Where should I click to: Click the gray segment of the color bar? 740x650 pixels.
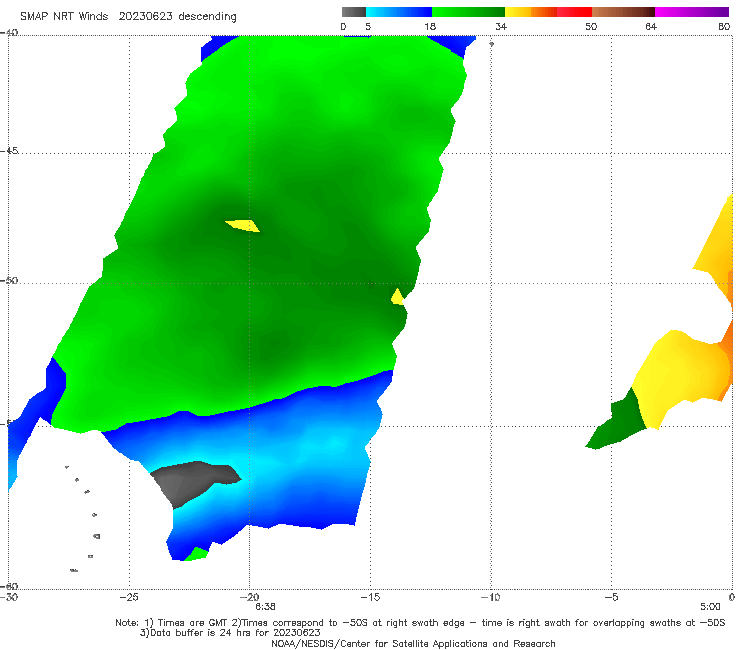point(354,12)
